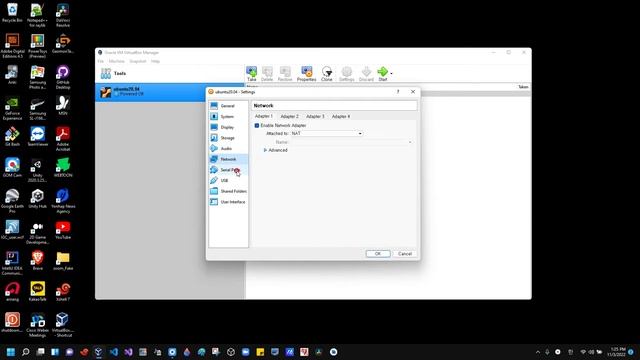The width and height of the screenshot is (640, 360).
Task: Click the Take snapshot toolbar icon
Action: pyautogui.click(x=251, y=74)
